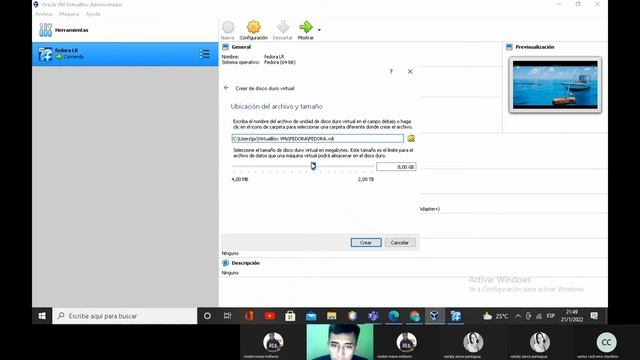The height and width of the screenshot is (360, 640).
Task: Click the Descripción section header
Action: (x=245, y=263)
